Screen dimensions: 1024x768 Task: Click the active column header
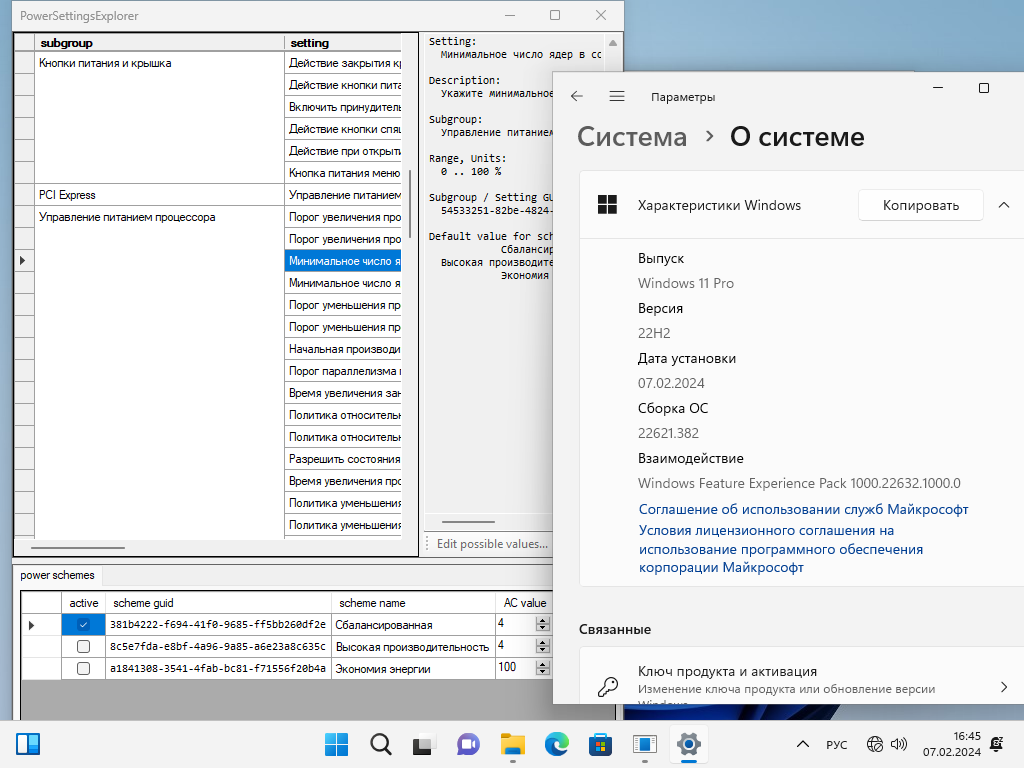click(83, 603)
